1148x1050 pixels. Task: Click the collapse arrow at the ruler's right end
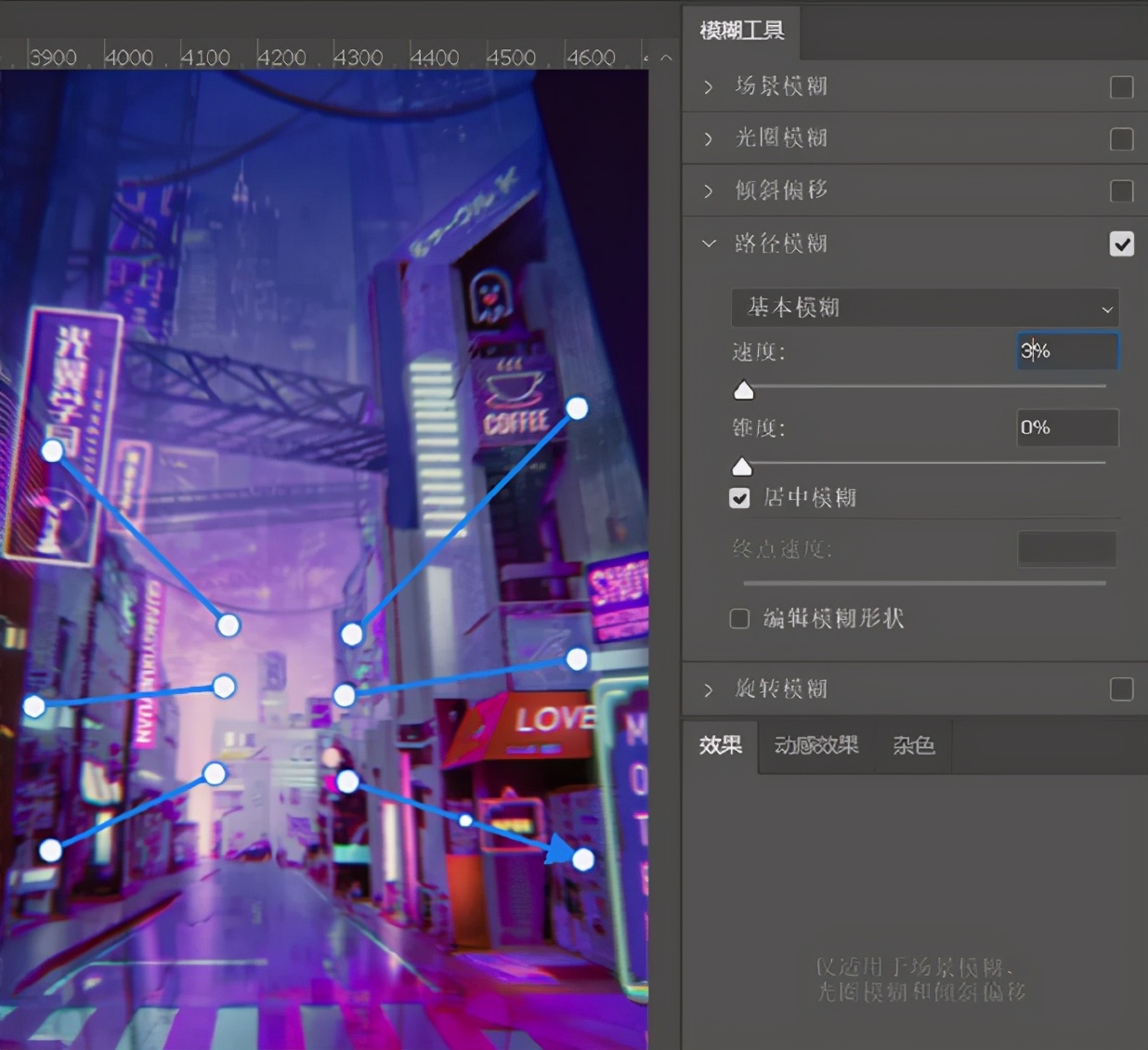(666, 58)
